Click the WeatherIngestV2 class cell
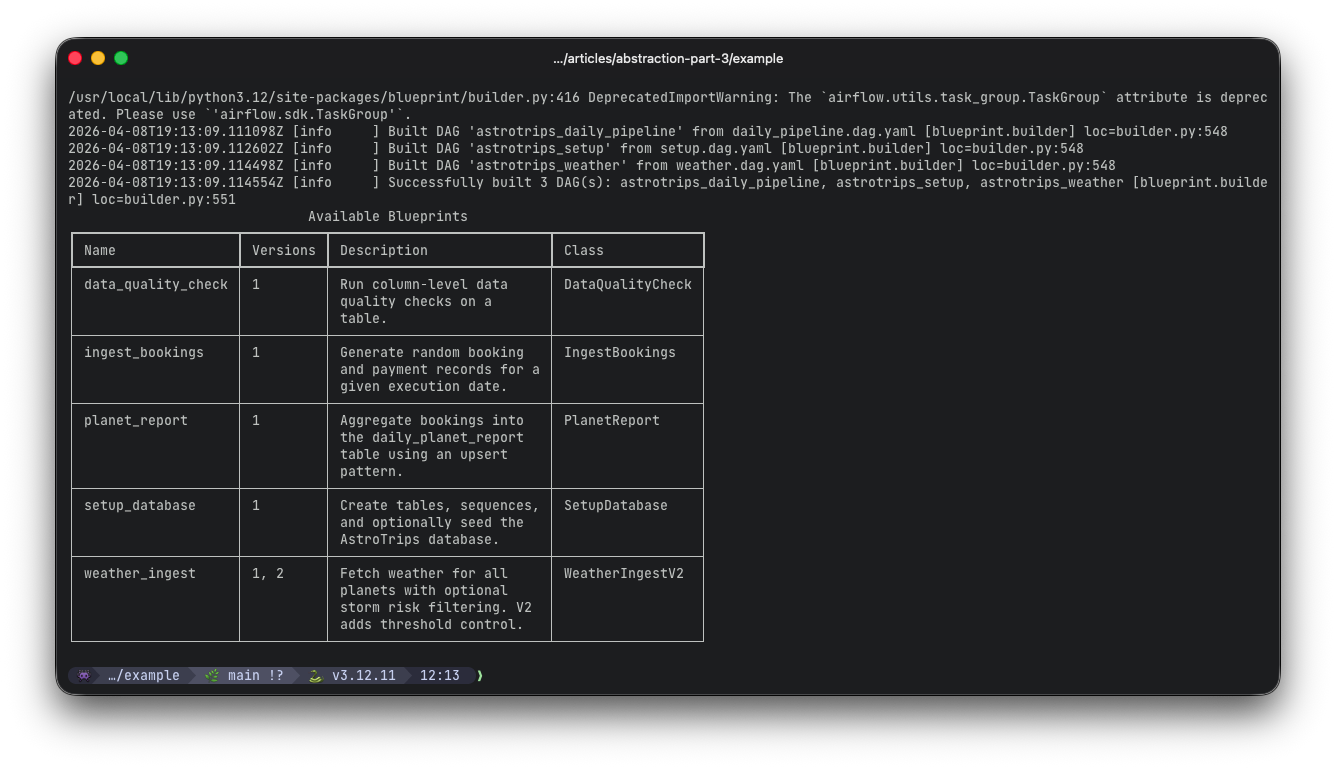 pos(623,574)
